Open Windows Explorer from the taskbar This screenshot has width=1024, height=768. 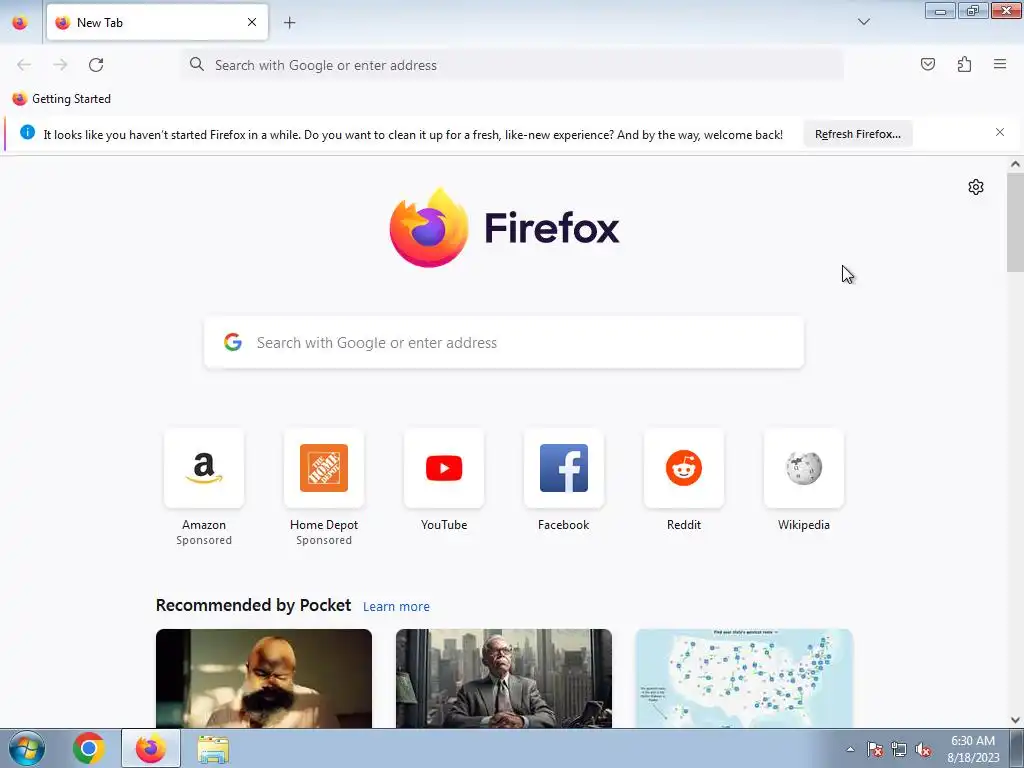click(x=213, y=749)
